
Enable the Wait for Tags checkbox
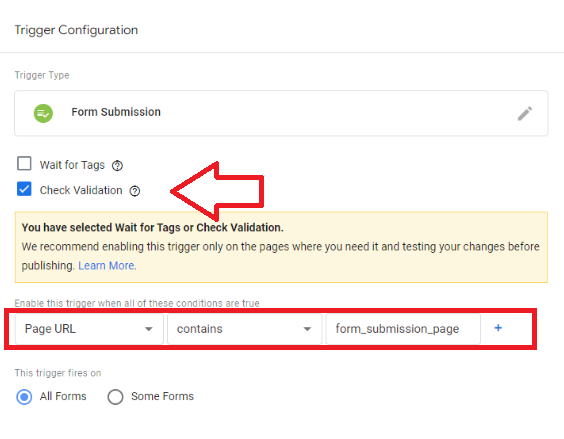(x=24, y=163)
